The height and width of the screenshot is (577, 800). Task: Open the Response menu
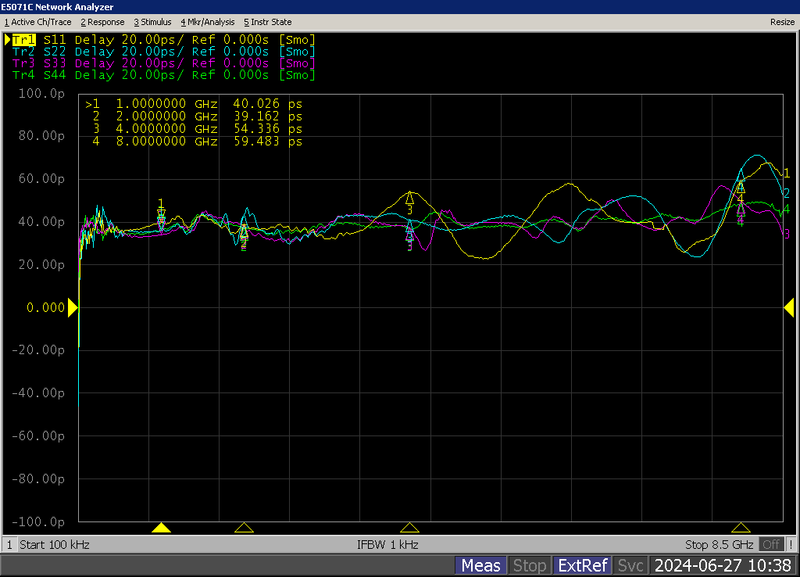click(103, 21)
